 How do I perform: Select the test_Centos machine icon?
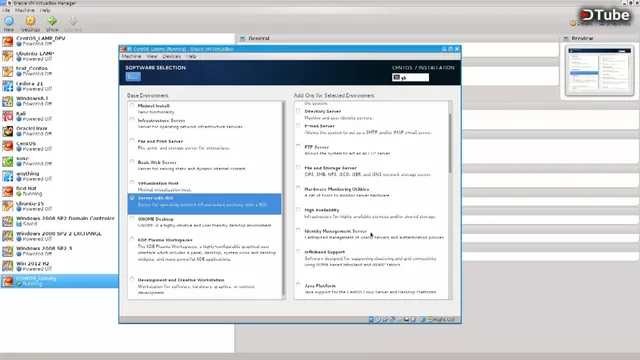[x=8, y=71]
